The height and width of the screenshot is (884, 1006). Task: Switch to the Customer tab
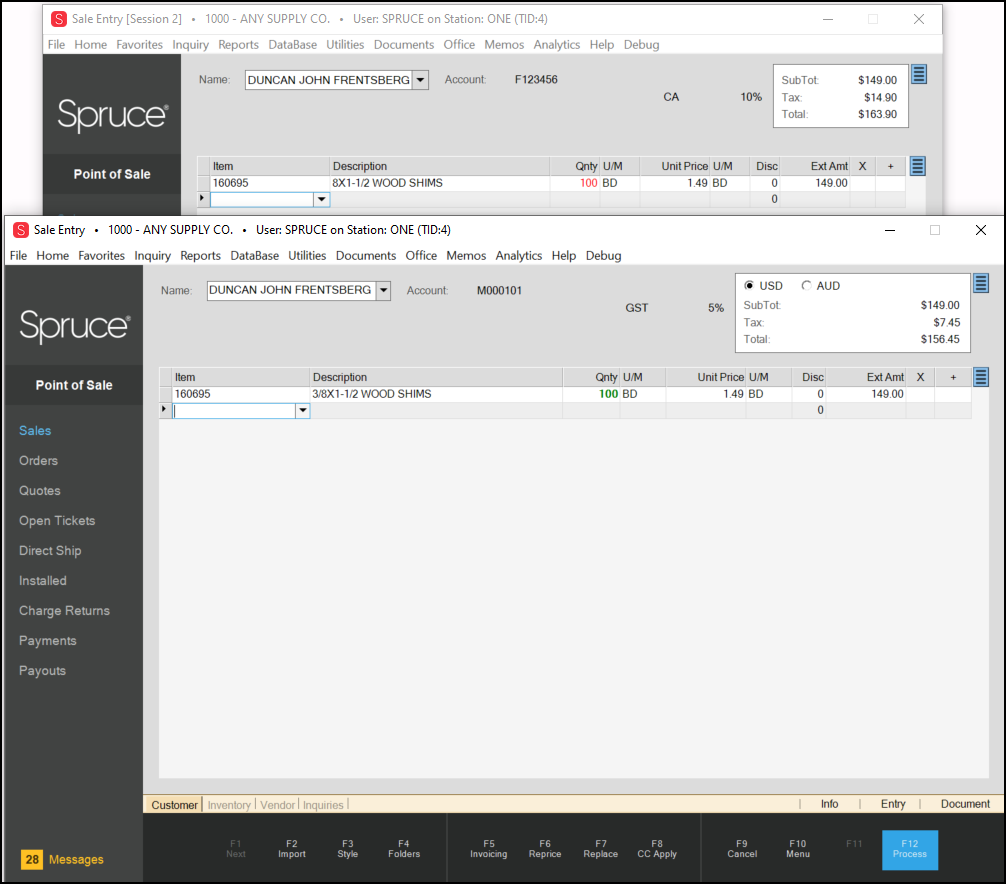[x=174, y=804]
